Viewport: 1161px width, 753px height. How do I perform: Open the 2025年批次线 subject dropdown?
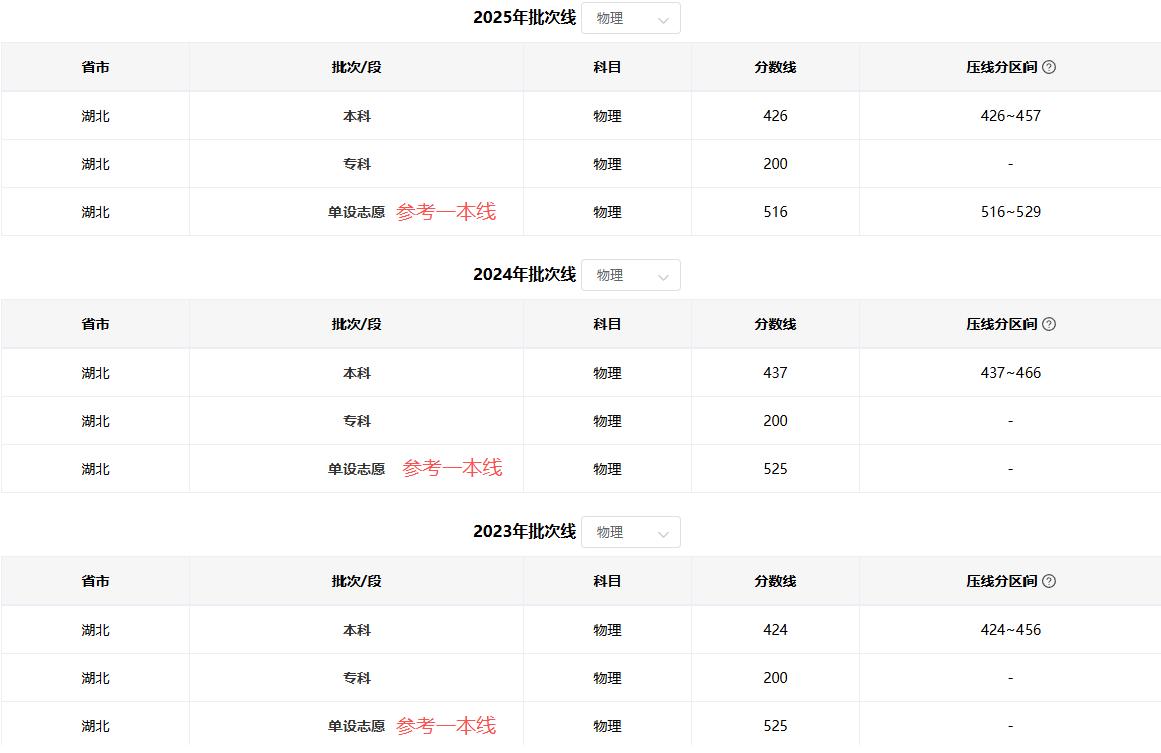[631, 19]
